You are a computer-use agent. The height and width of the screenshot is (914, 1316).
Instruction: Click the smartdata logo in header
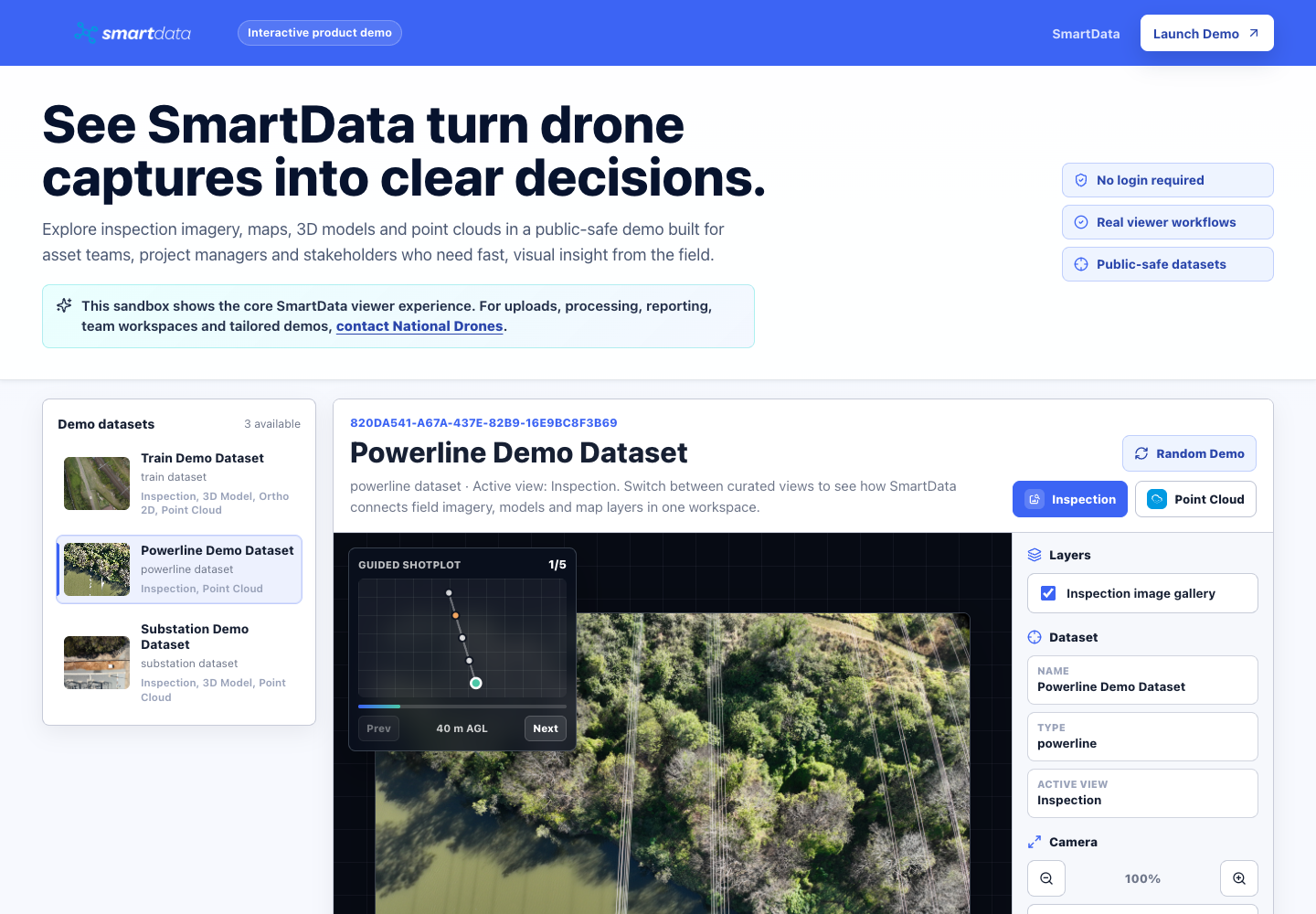133,33
